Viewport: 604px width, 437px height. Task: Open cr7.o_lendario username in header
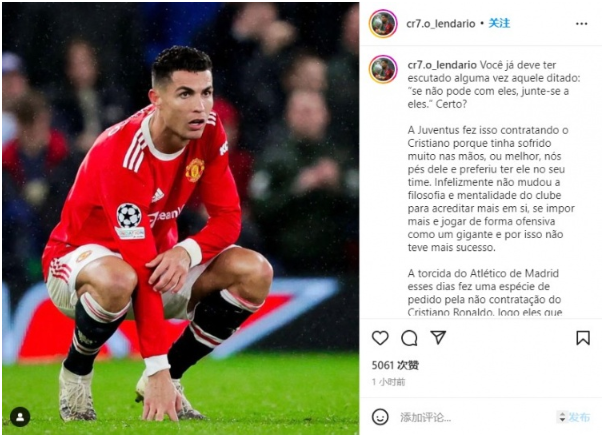(x=441, y=24)
